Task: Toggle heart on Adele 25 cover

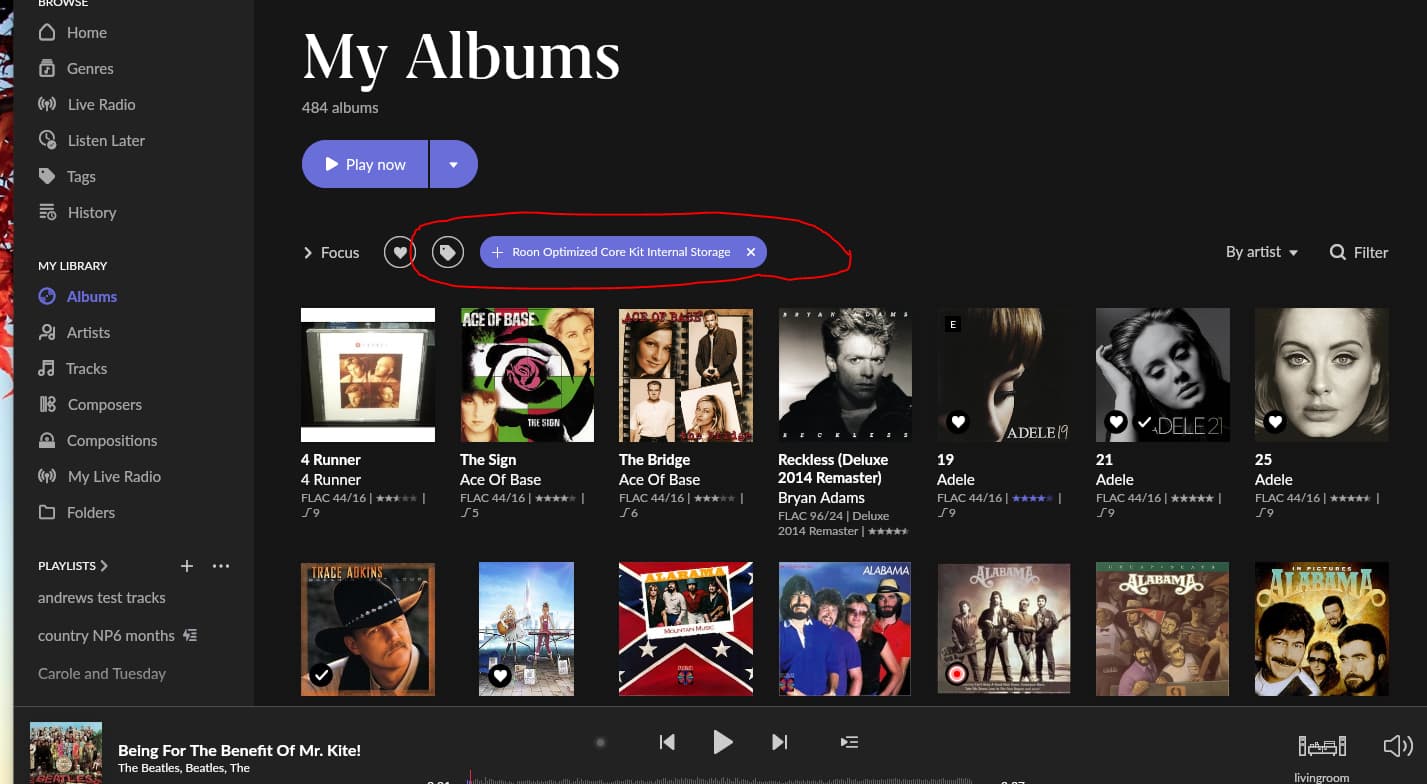Action: (1275, 422)
